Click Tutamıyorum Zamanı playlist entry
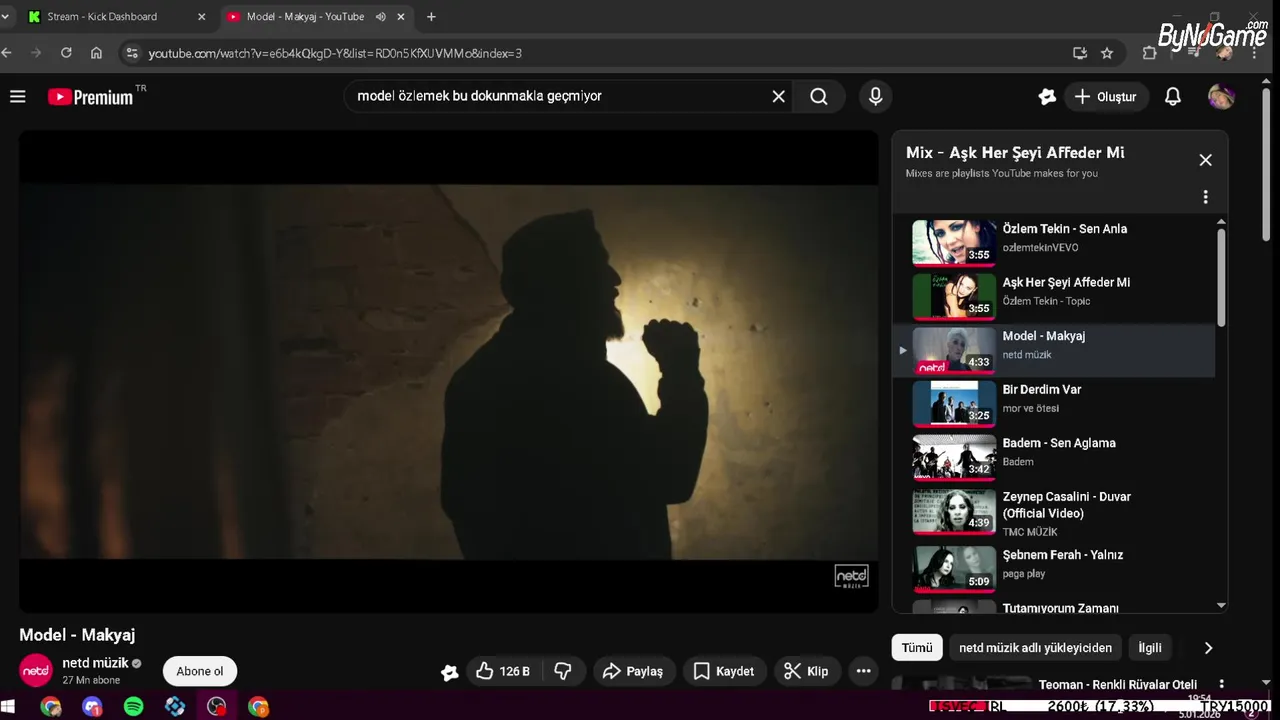 pos(1053,606)
